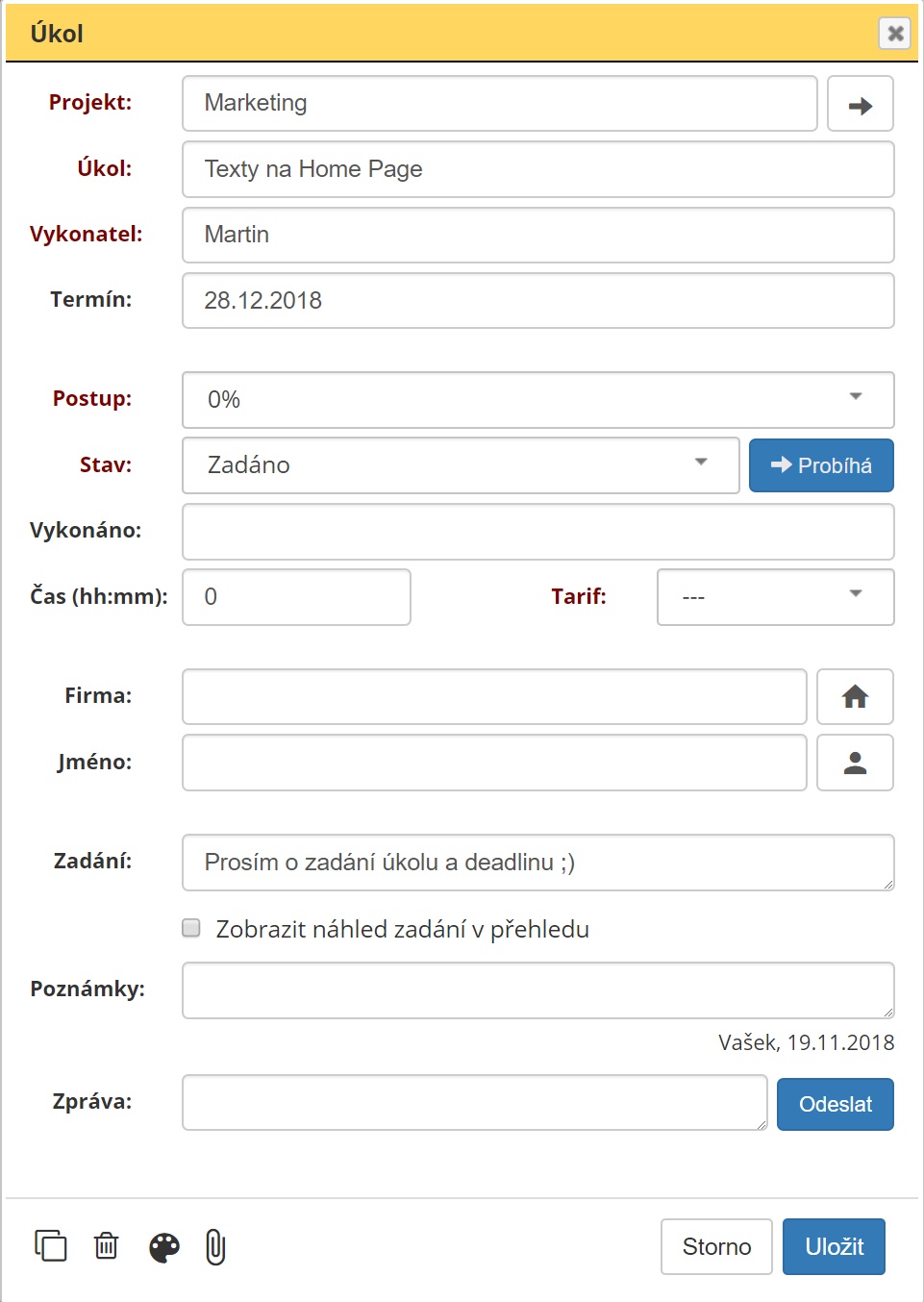Enable Zobrazit náhled zadání v přehledu
The height and width of the screenshot is (1302, 924).
pyautogui.click(x=191, y=928)
